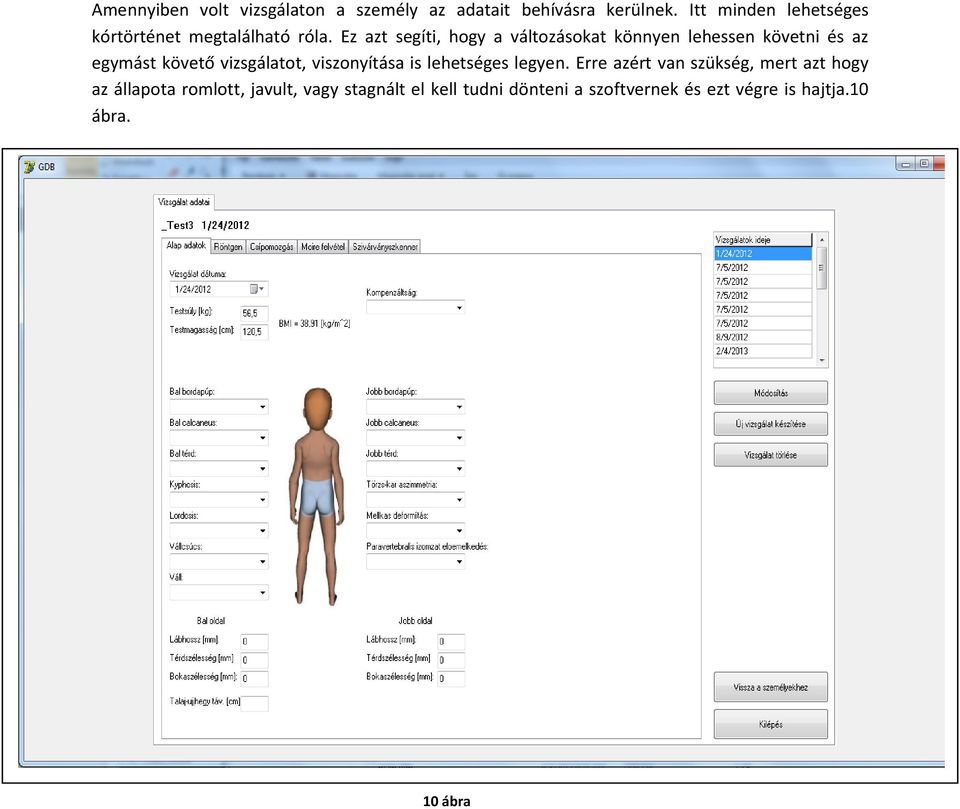Click Új vizsgálat készítése button
960x809 pixels.
tap(770, 424)
